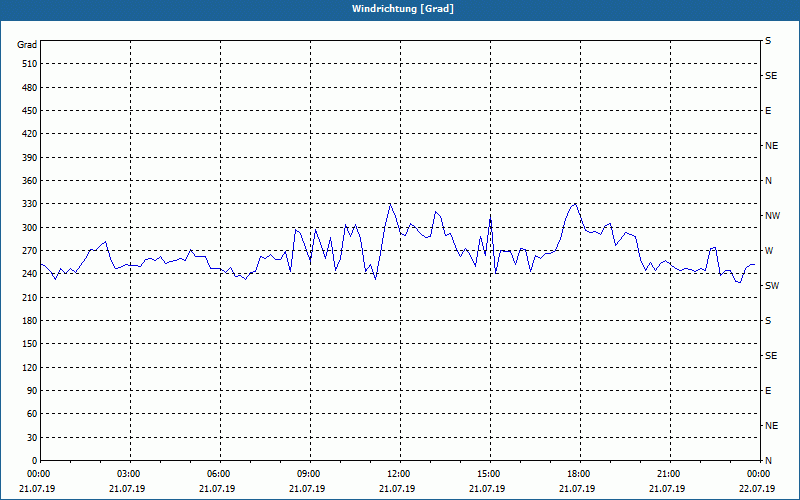Click the 15:00 time label
This screenshot has width=800, height=500.
pyautogui.click(x=489, y=474)
